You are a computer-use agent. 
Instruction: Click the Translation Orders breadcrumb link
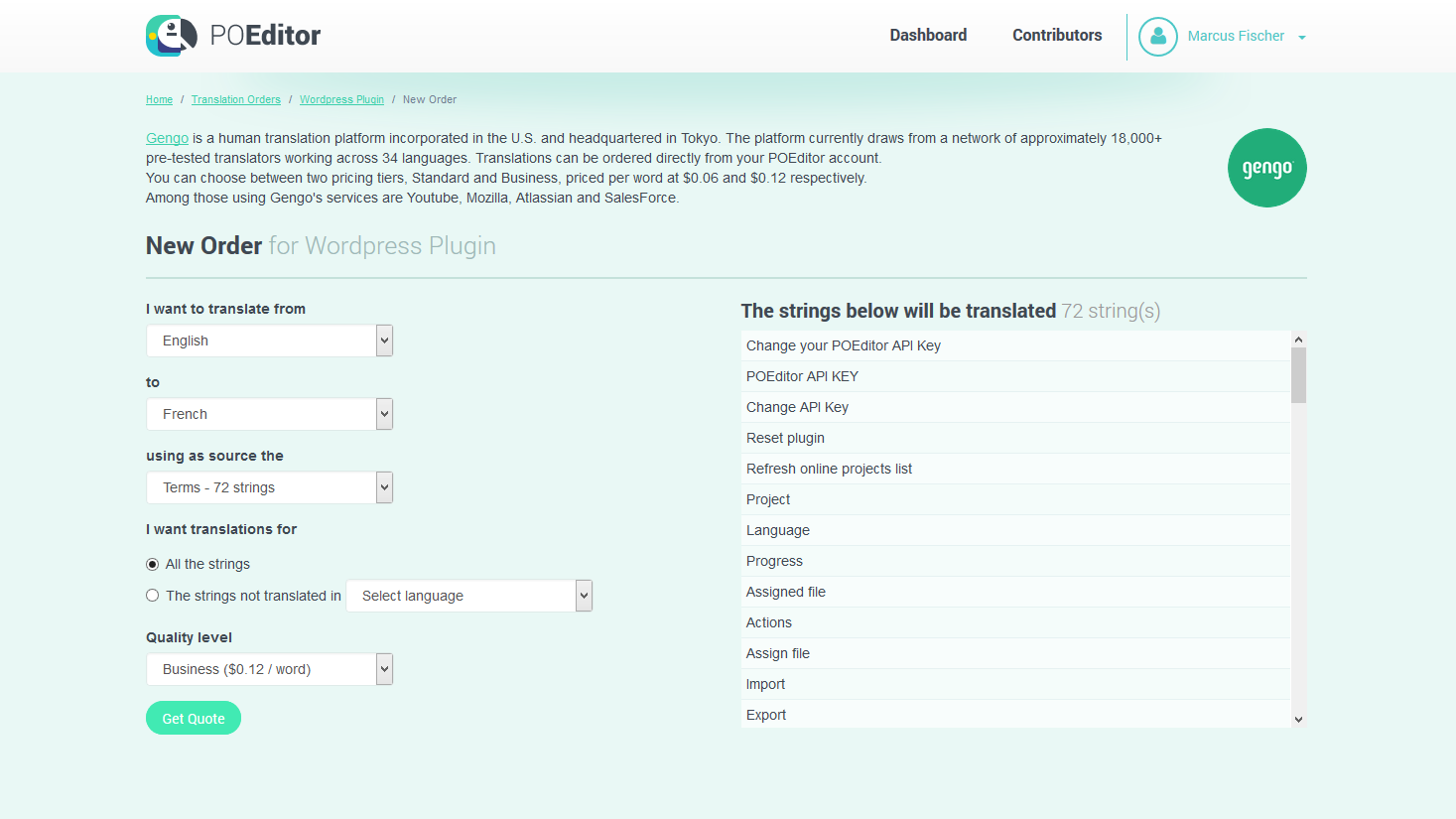(x=236, y=99)
